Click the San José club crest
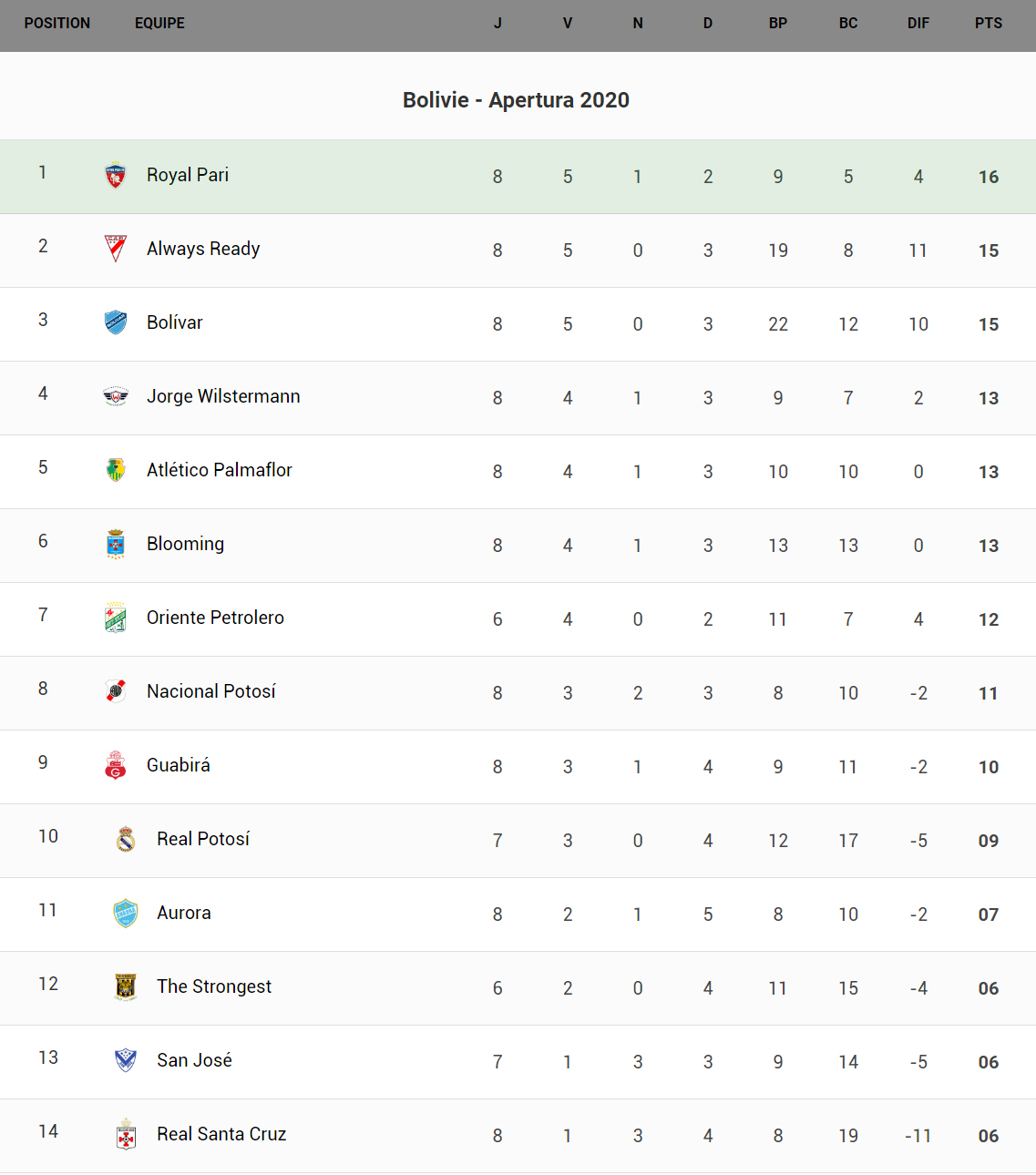The height and width of the screenshot is (1175, 1036). [126, 1060]
